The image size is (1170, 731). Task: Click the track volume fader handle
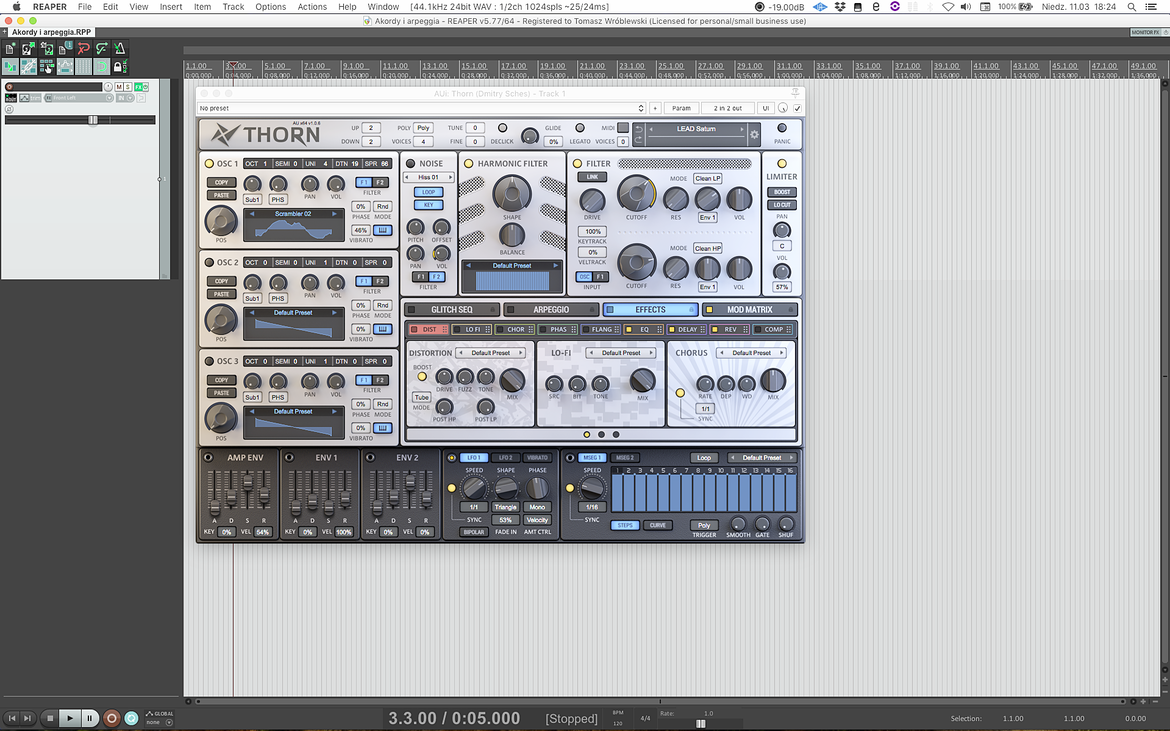coord(93,120)
